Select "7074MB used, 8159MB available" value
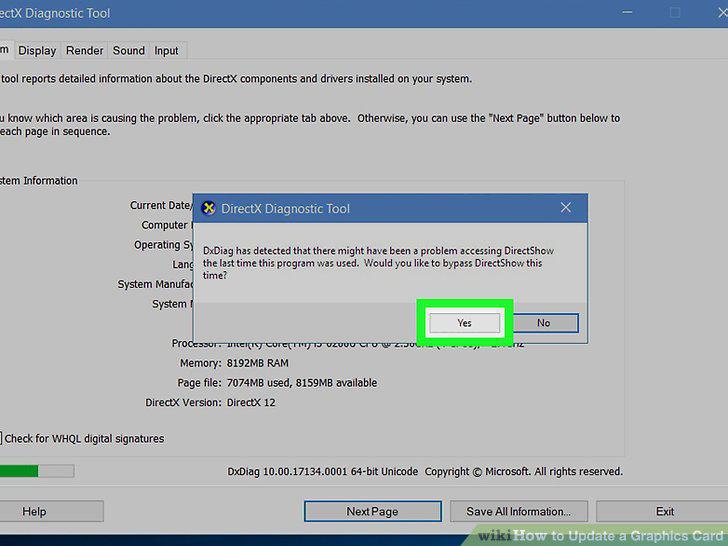Screen dimensions: 728x546 [302, 383]
